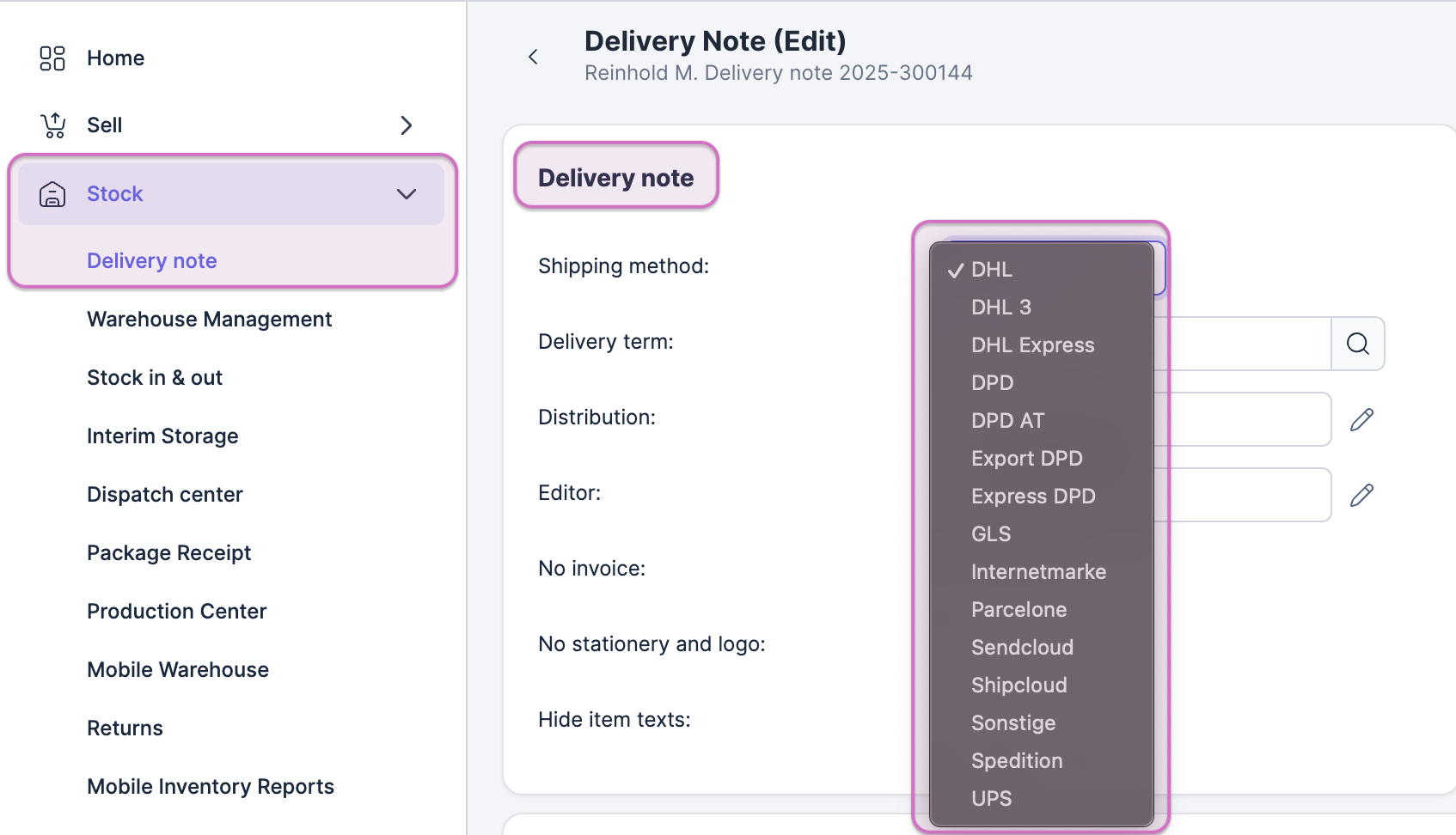The width and height of the screenshot is (1456, 835).
Task: Select DHL Express shipping method
Action: [x=1032, y=345]
